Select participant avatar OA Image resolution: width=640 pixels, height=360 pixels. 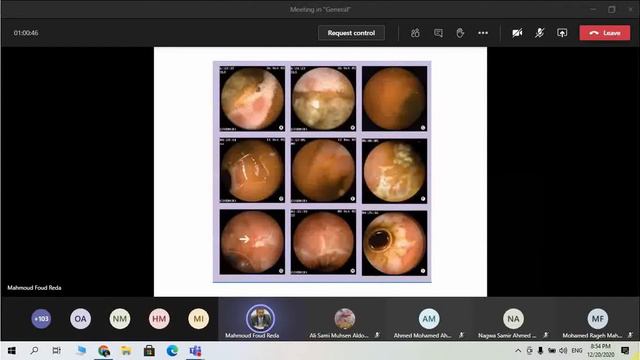pyautogui.click(x=80, y=319)
